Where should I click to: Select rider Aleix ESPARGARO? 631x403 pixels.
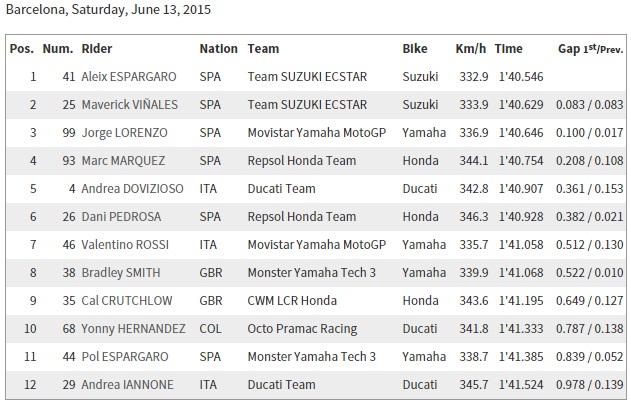(x=129, y=76)
